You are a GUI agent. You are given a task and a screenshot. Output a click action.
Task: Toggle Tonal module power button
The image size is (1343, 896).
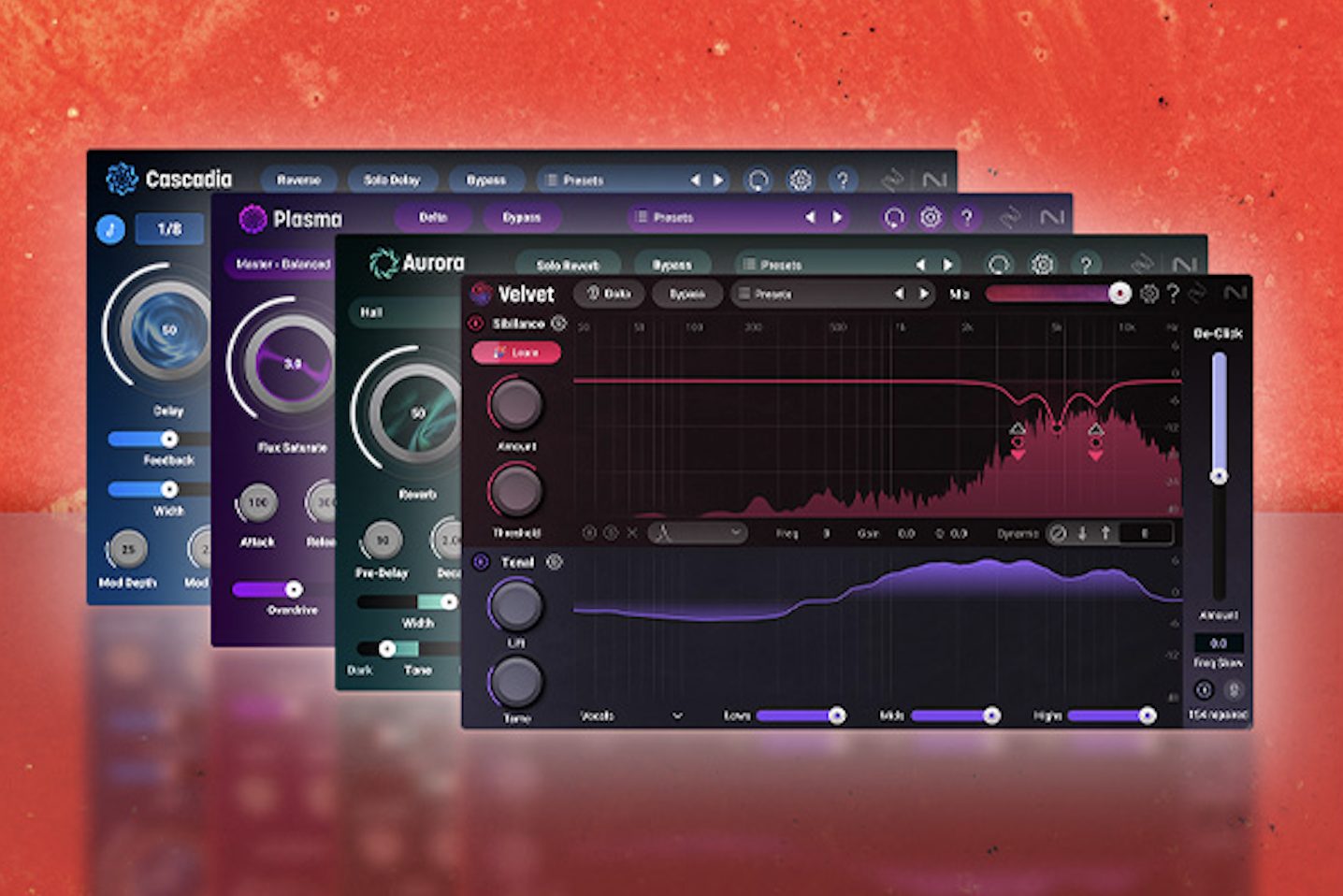click(x=481, y=562)
